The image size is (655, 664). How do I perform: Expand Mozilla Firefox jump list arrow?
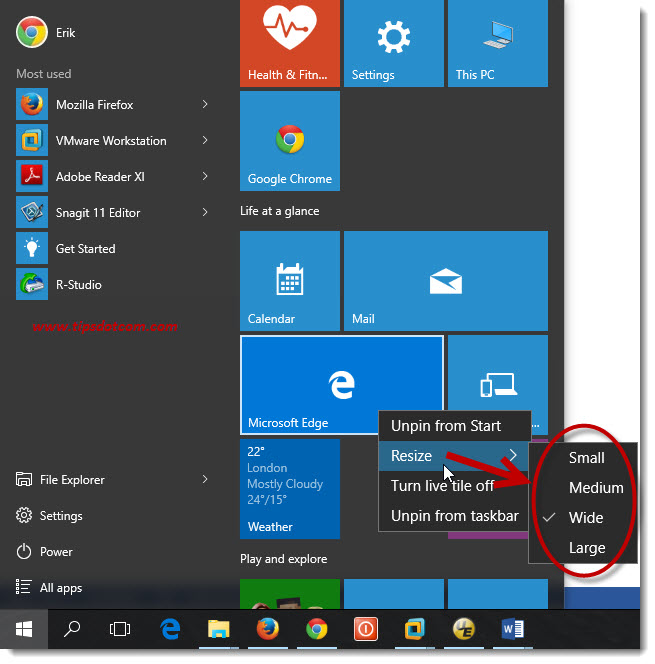pyautogui.click(x=205, y=105)
